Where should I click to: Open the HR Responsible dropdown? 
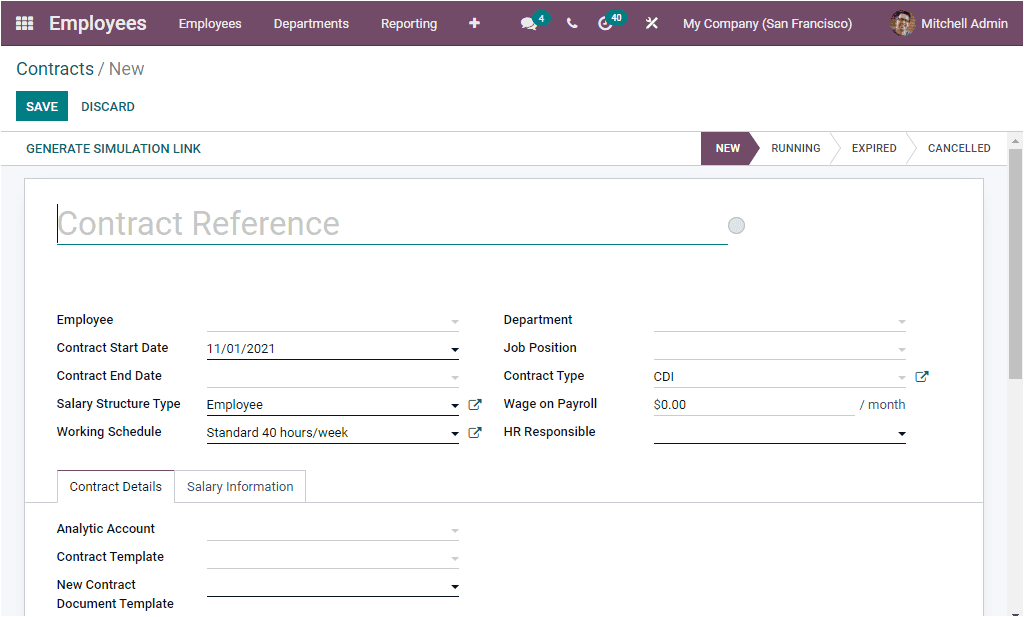tap(901, 433)
